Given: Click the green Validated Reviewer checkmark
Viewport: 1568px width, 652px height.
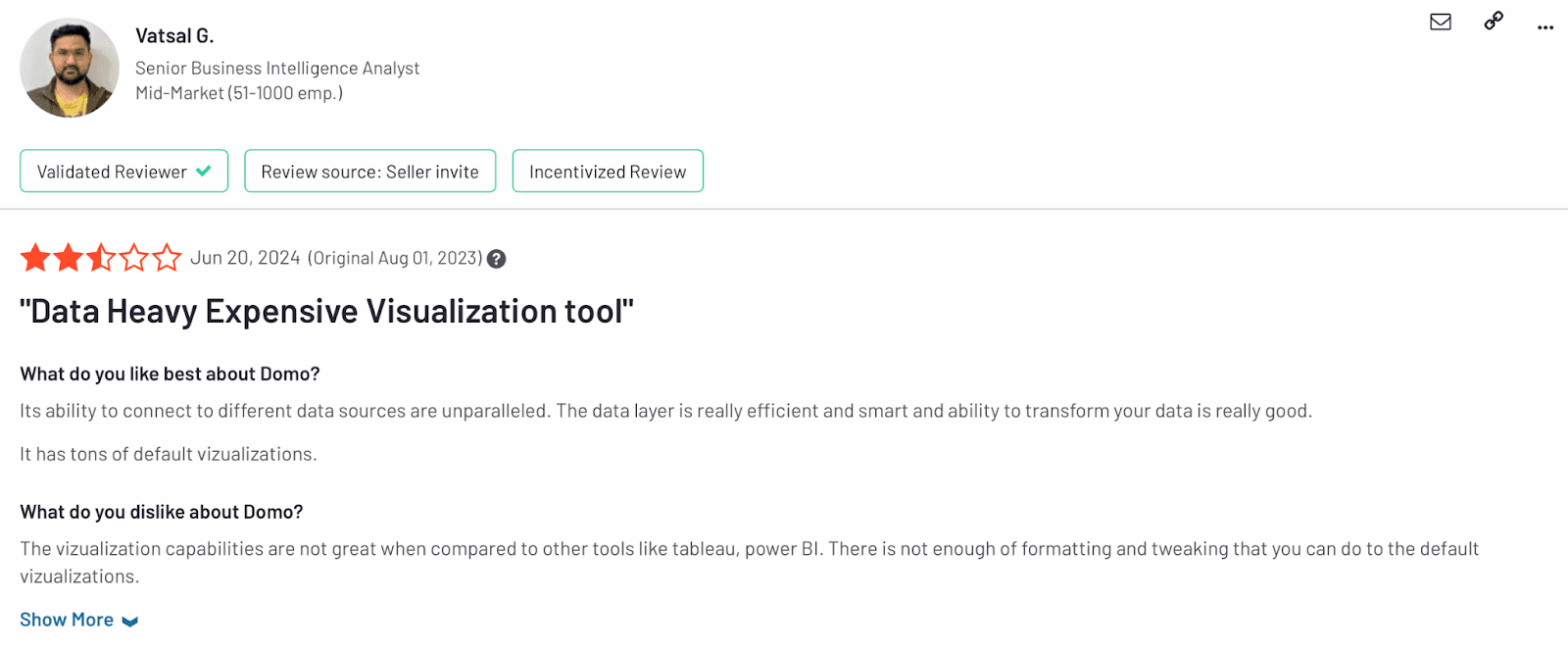Looking at the screenshot, I should [x=204, y=171].
